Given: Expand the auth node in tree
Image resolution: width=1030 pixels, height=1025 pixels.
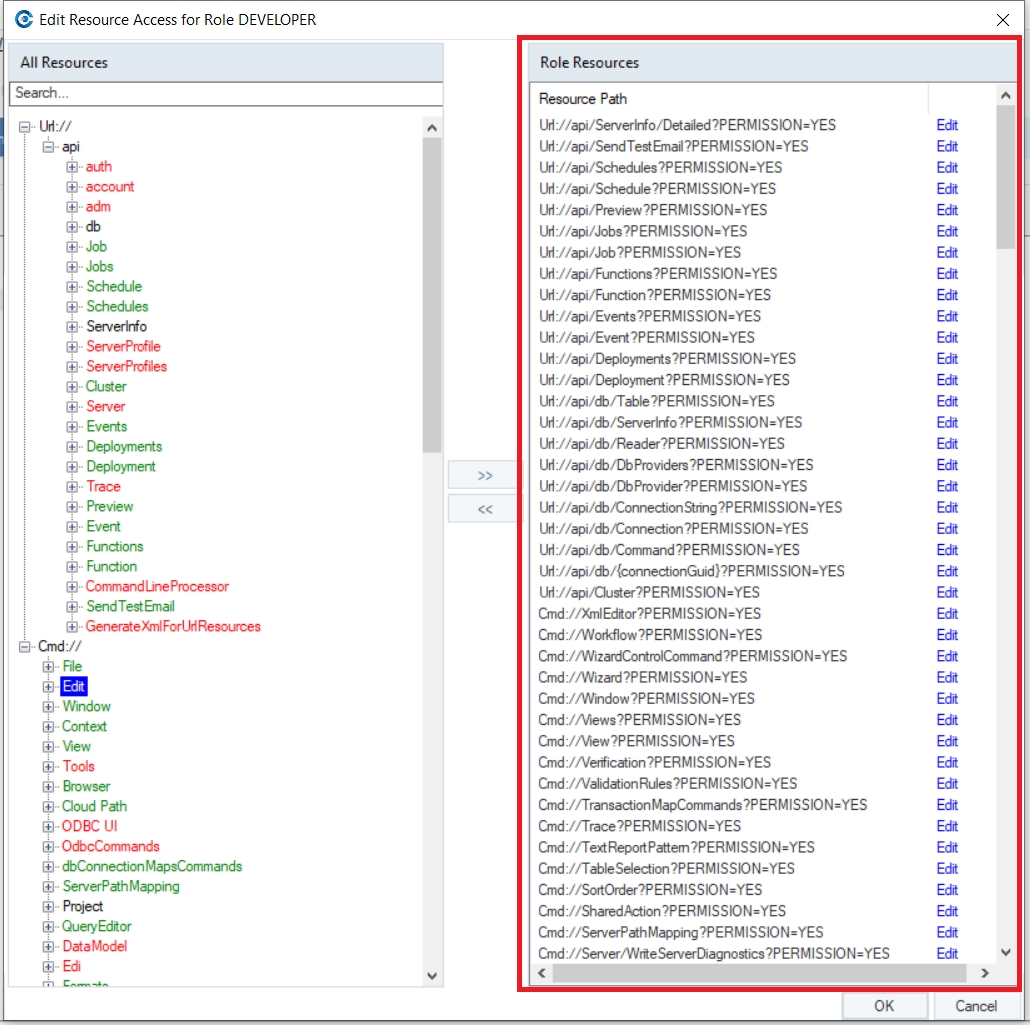Looking at the screenshot, I should 72,167.
